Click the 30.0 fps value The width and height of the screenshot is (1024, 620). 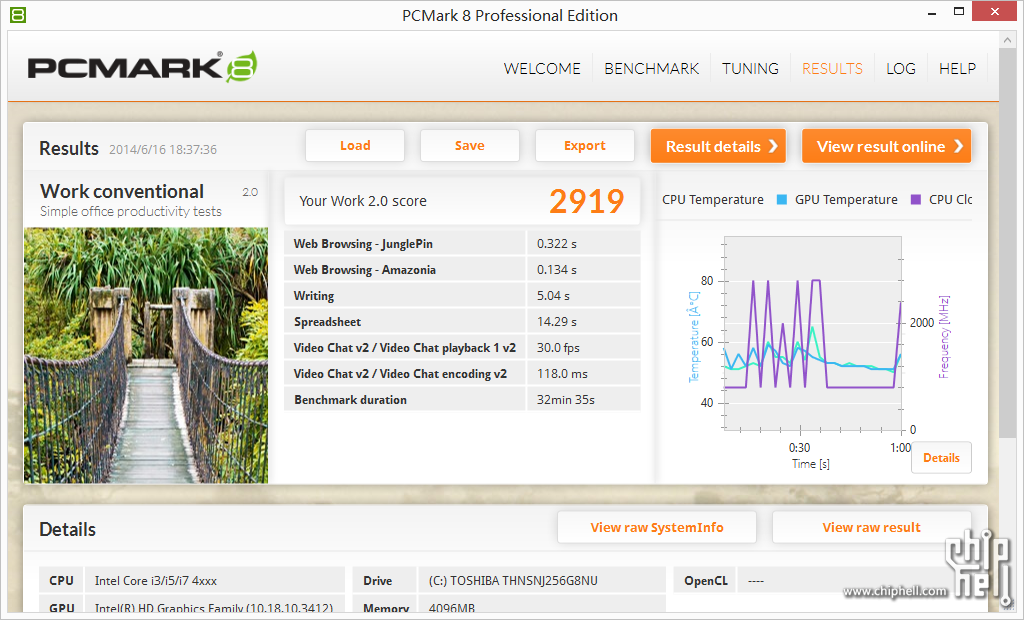click(558, 348)
